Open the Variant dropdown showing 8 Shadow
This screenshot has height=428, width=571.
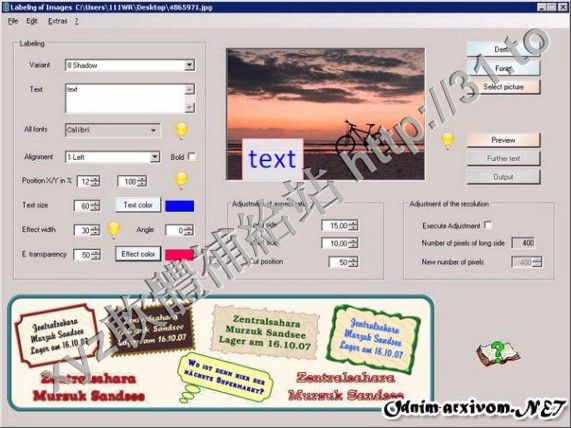point(130,66)
